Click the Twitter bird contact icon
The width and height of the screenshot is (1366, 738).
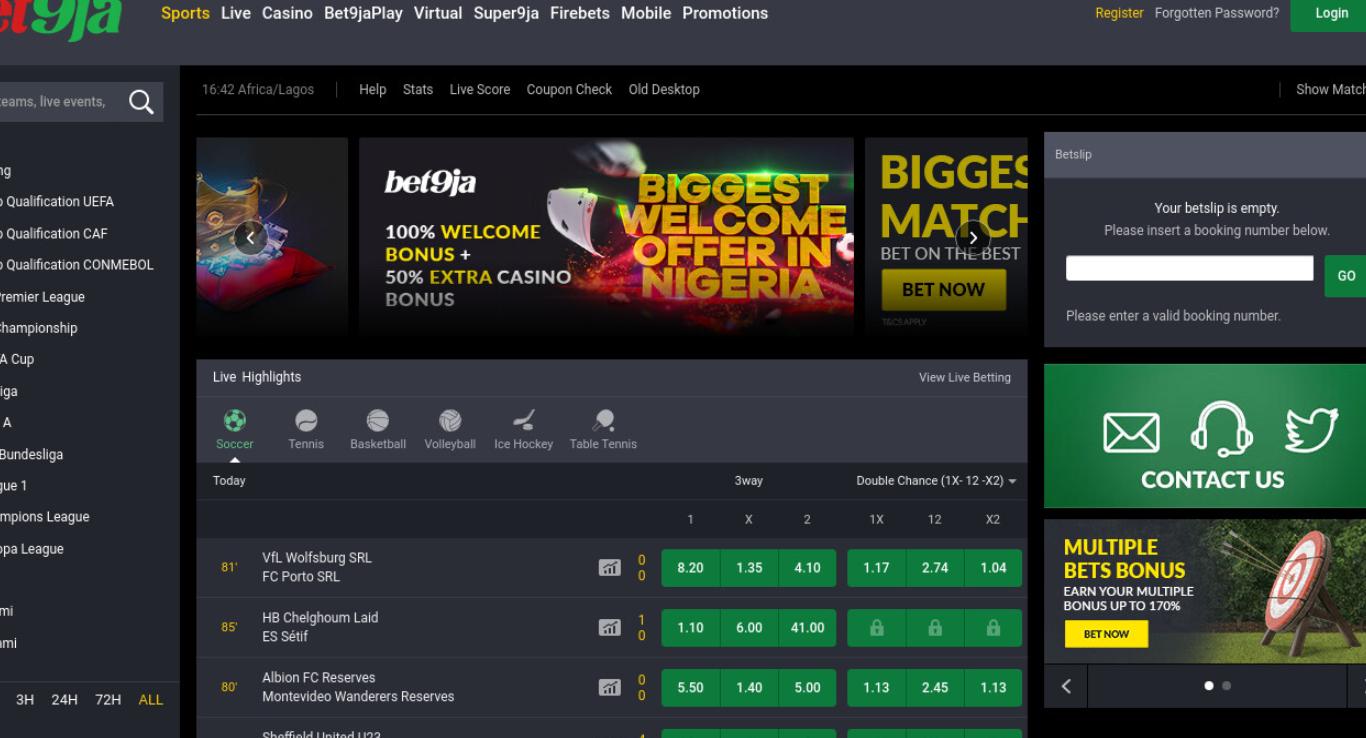(x=1311, y=431)
